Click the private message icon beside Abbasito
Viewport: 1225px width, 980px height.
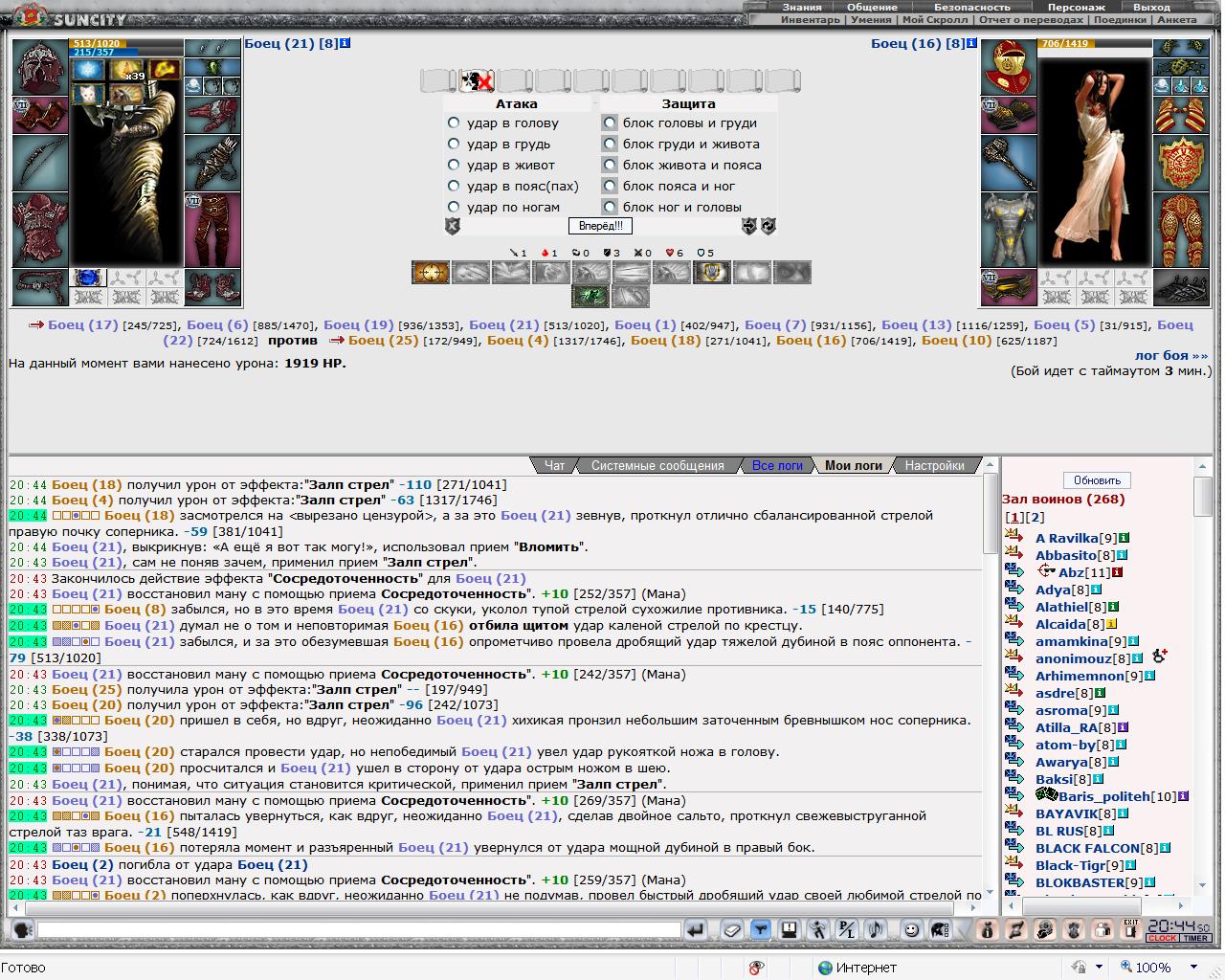[x=1014, y=554]
